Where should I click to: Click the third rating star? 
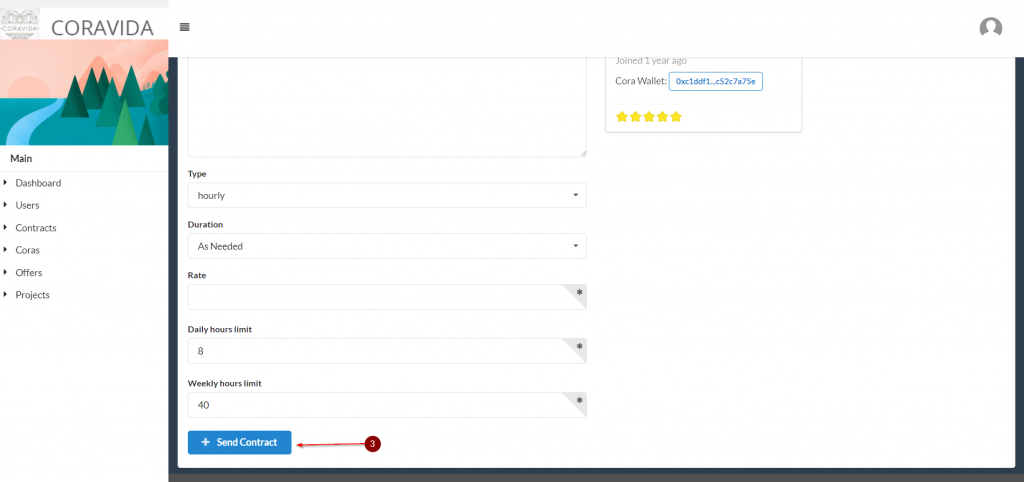tap(648, 117)
